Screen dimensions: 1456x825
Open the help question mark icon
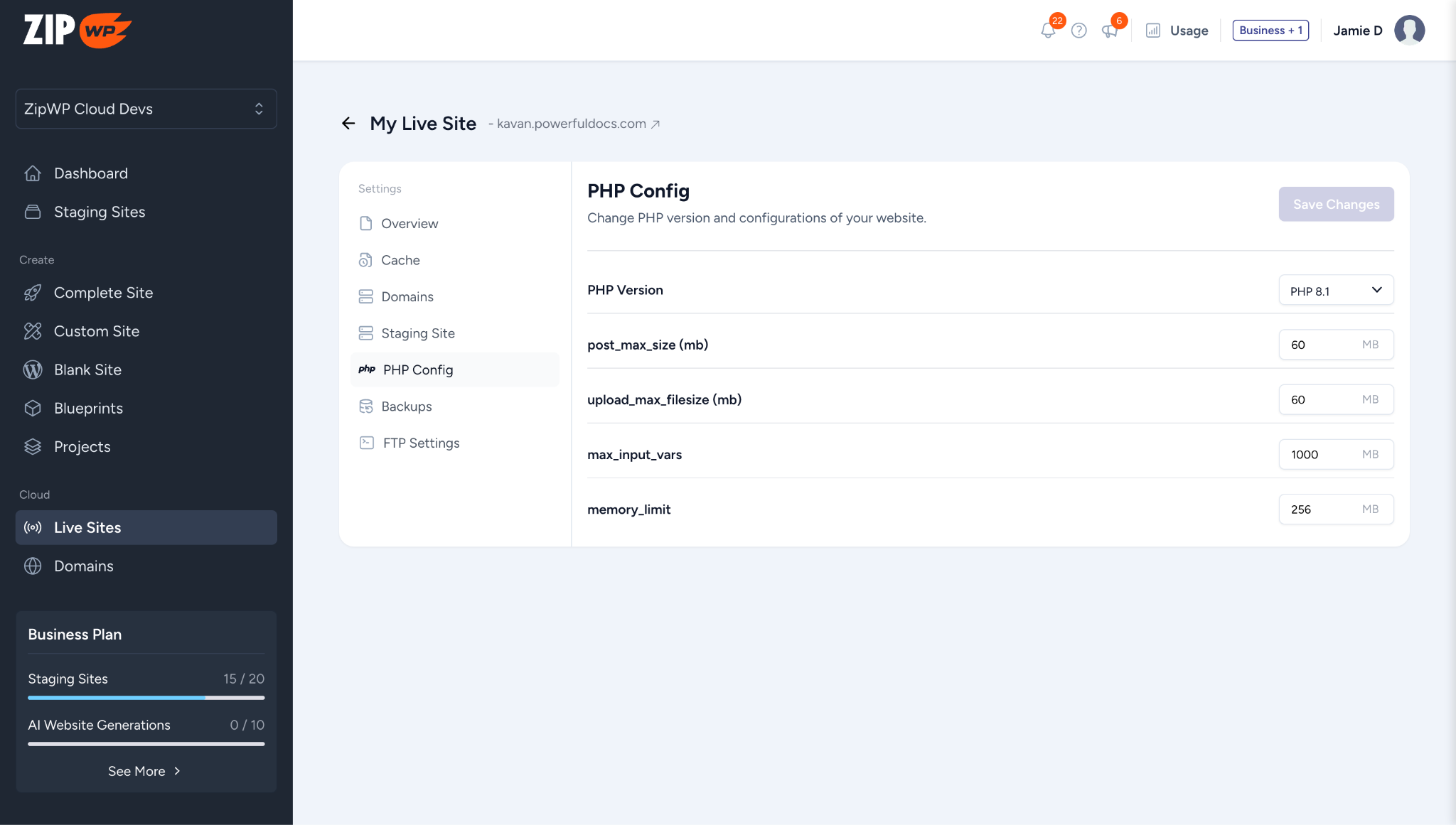coord(1078,31)
